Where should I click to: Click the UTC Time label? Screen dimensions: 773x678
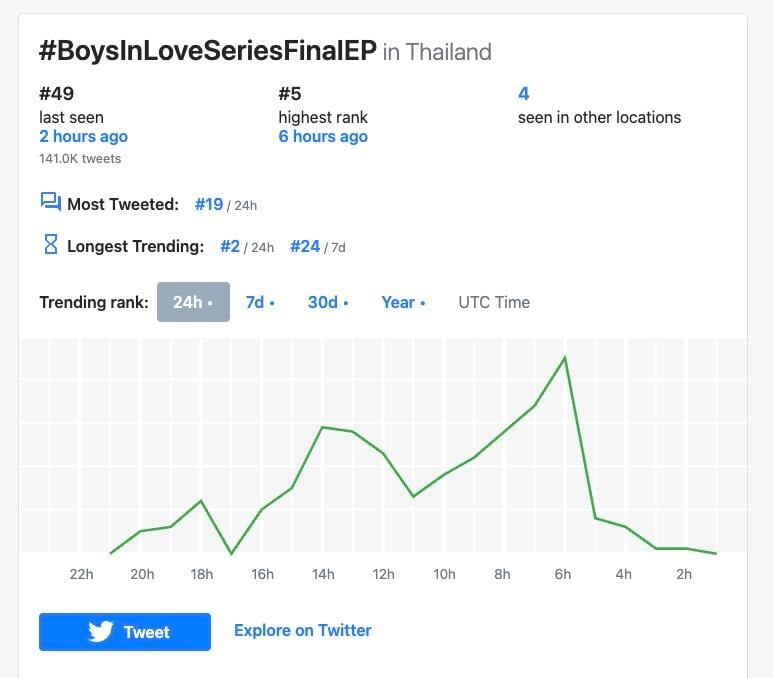click(x=494, y=302)
